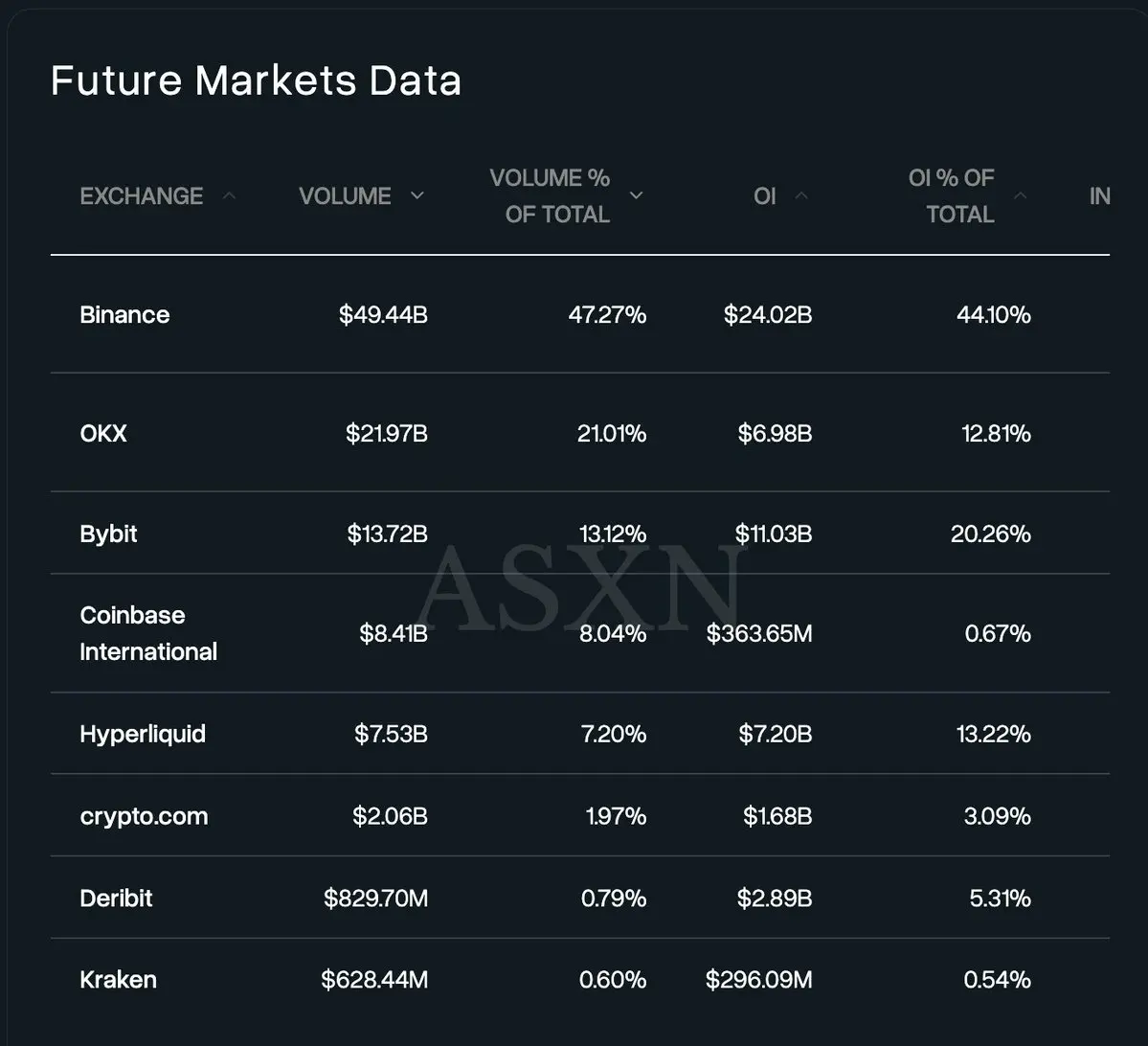Screen dimensions: 1148x1046
Task: Click Binance's $49.44B volume cell
Action: tap(383, 315)
